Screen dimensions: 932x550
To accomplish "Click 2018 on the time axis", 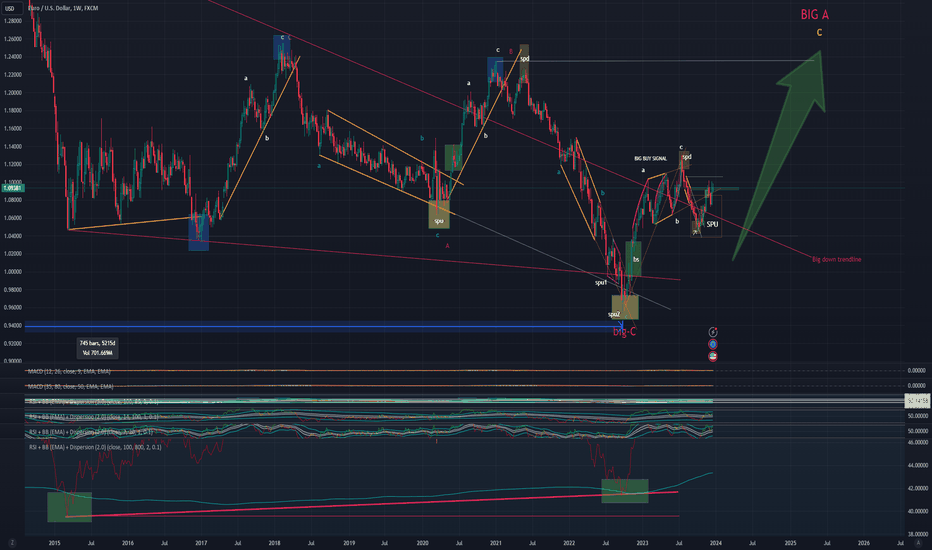I will point(275,543).
